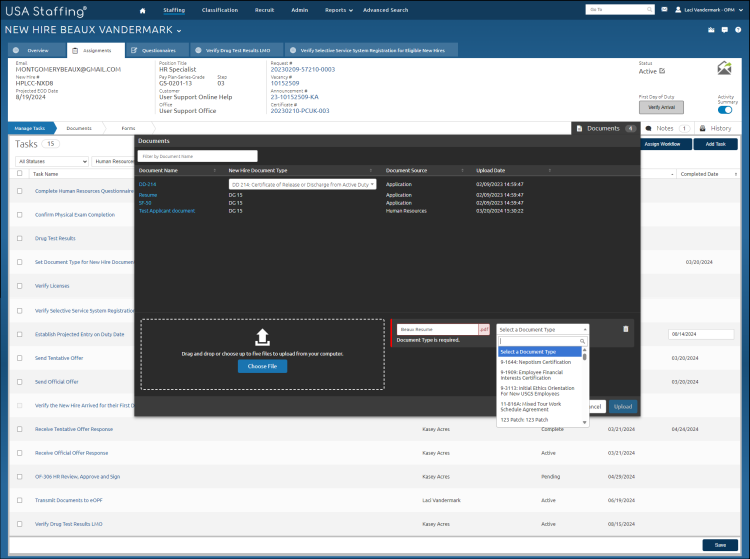This screenshot has height=559, width=750.
Task: Check the Verify Licenses task box
Action: point(20,286)
